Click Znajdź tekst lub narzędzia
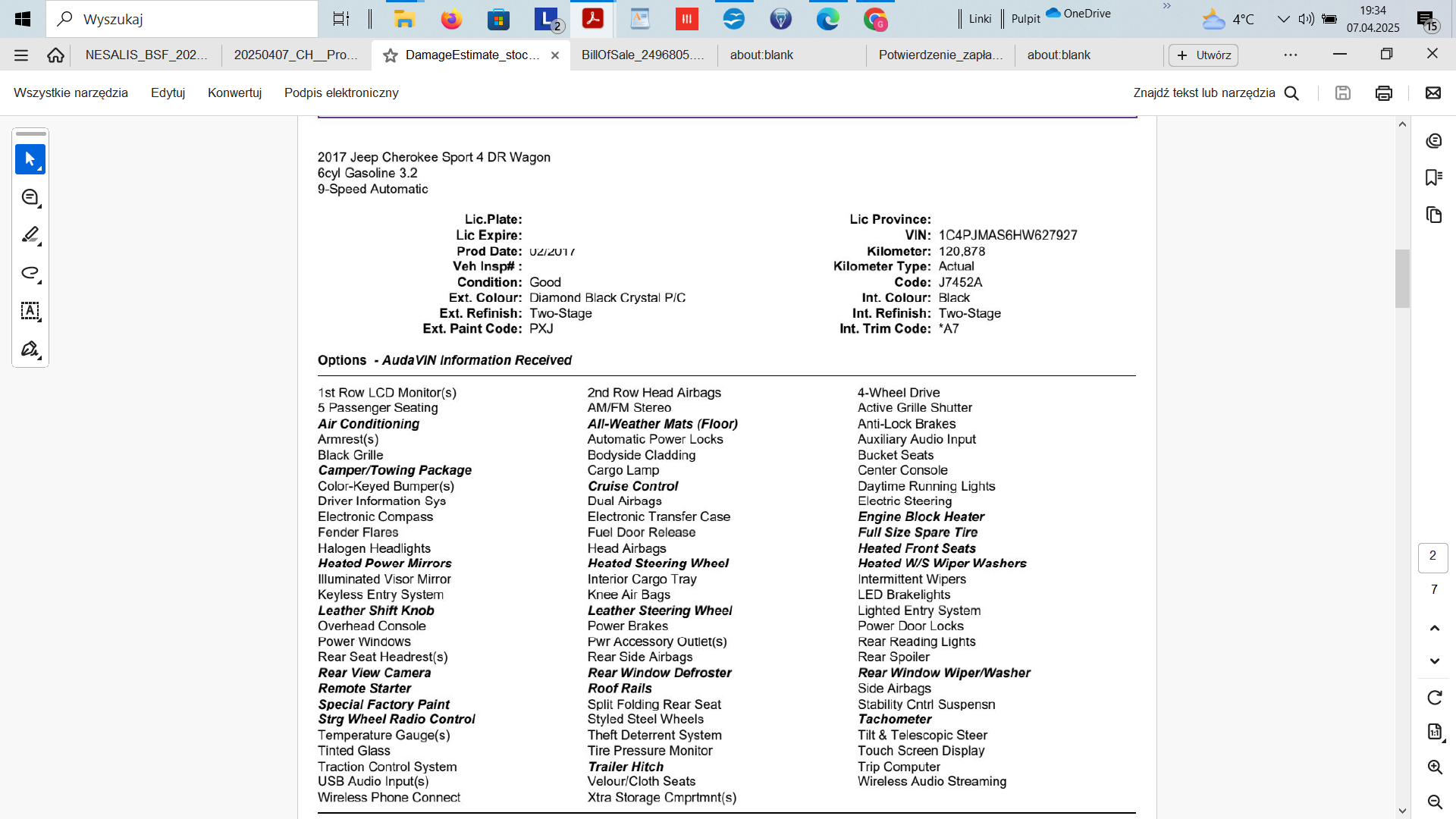 pos(1204,93)
